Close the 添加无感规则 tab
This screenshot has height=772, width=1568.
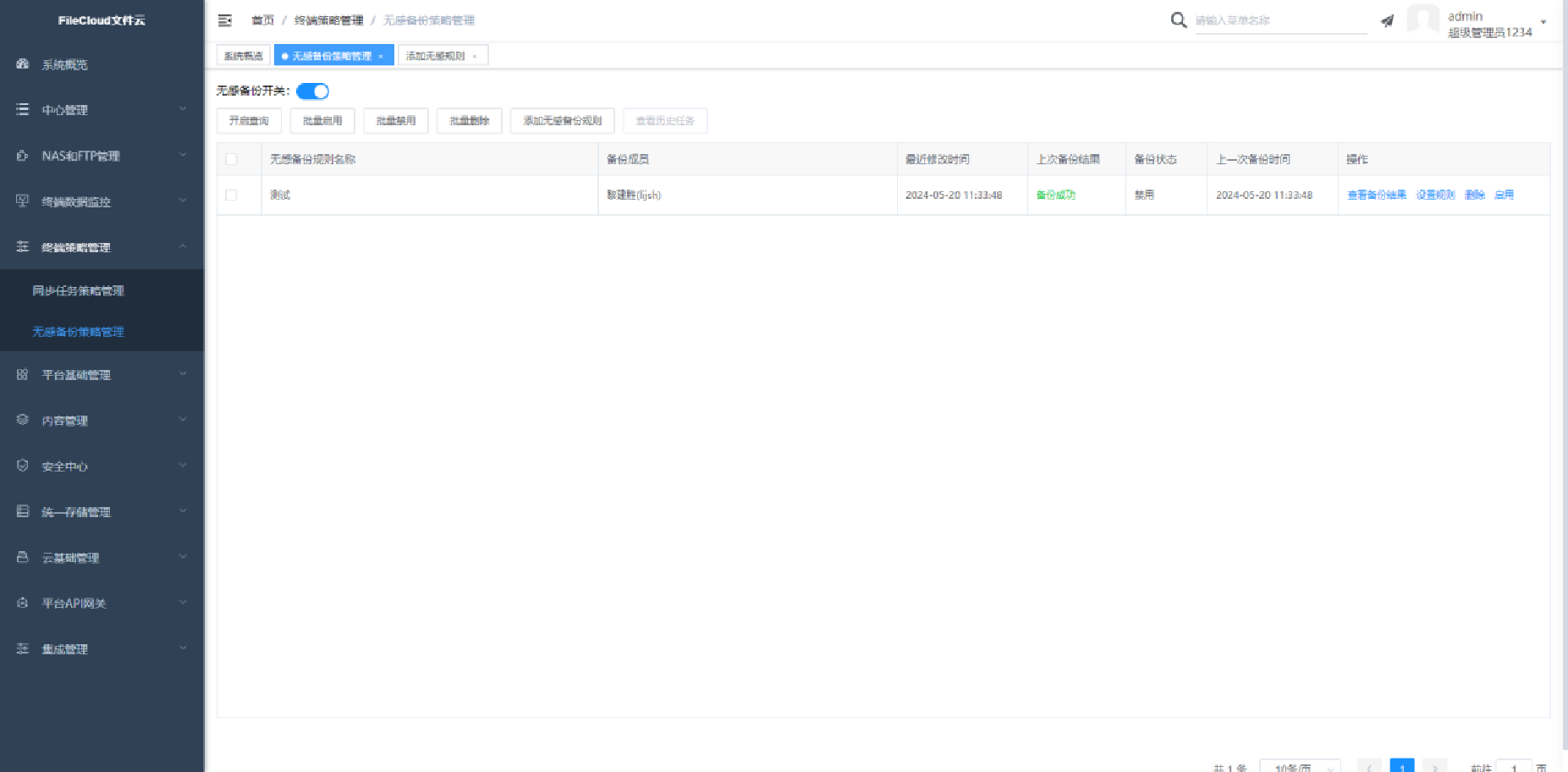475,57
